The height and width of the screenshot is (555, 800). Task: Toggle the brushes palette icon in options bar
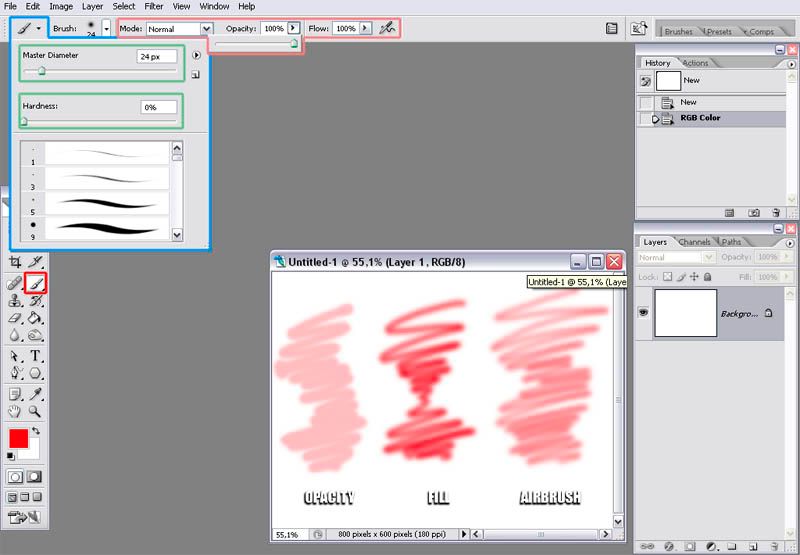(x=612, y=29)
